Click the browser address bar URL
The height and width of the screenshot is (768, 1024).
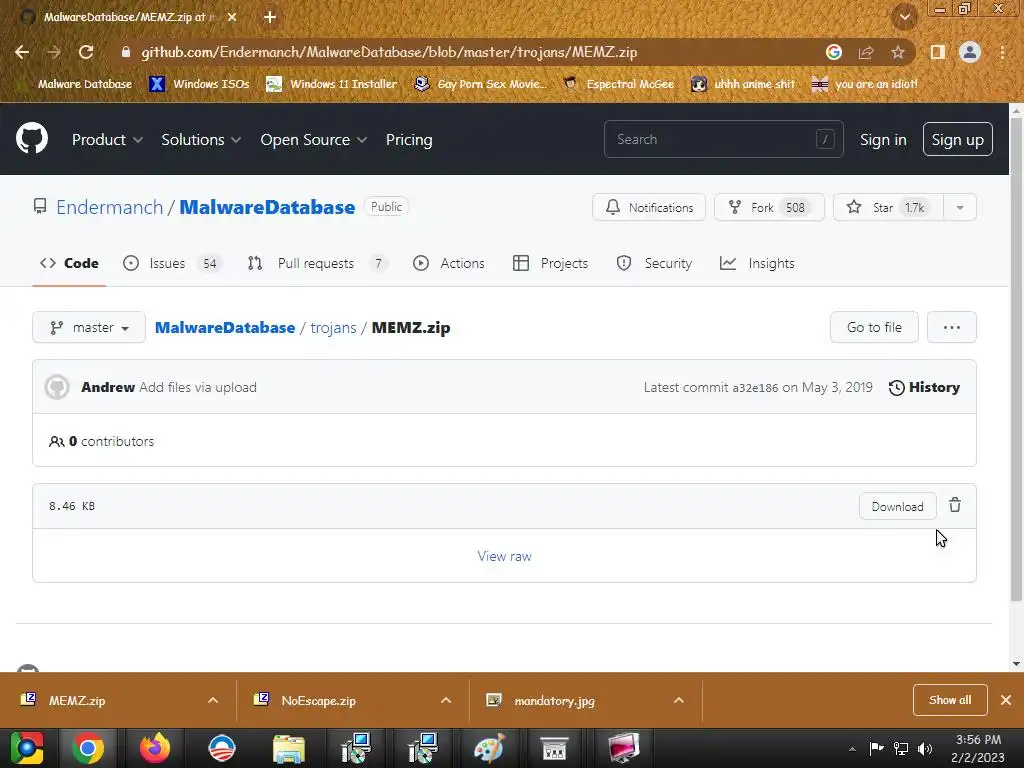click(x=389, y=52)
